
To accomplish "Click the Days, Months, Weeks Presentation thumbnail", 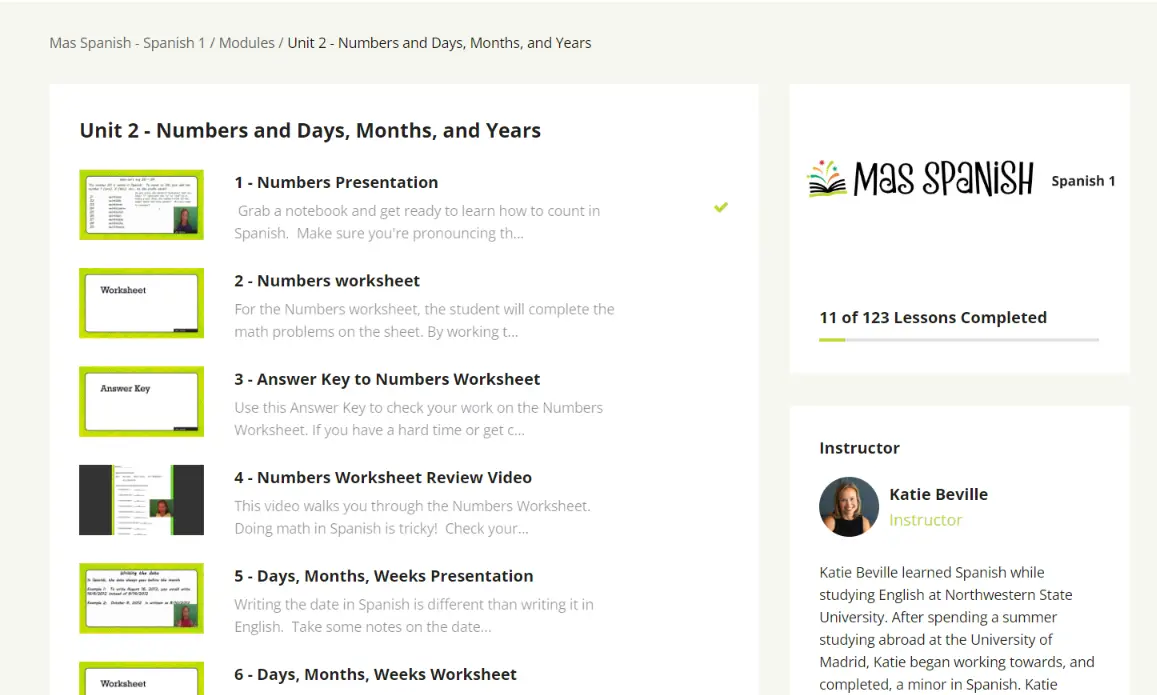I will click(x=141, y=597).
